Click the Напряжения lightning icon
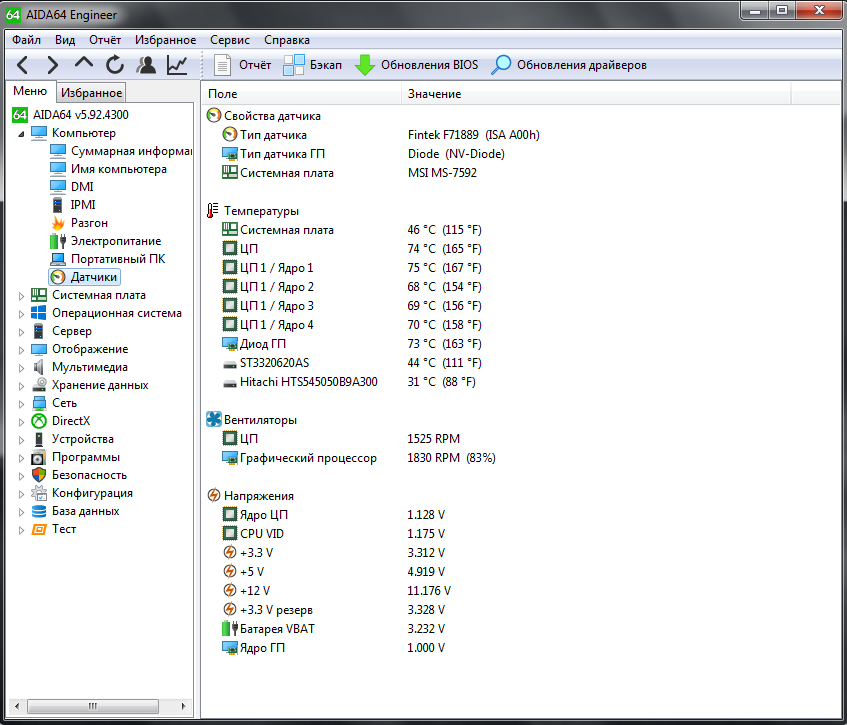The width and height of the screenshot is (847, 725). coord(214,495)
